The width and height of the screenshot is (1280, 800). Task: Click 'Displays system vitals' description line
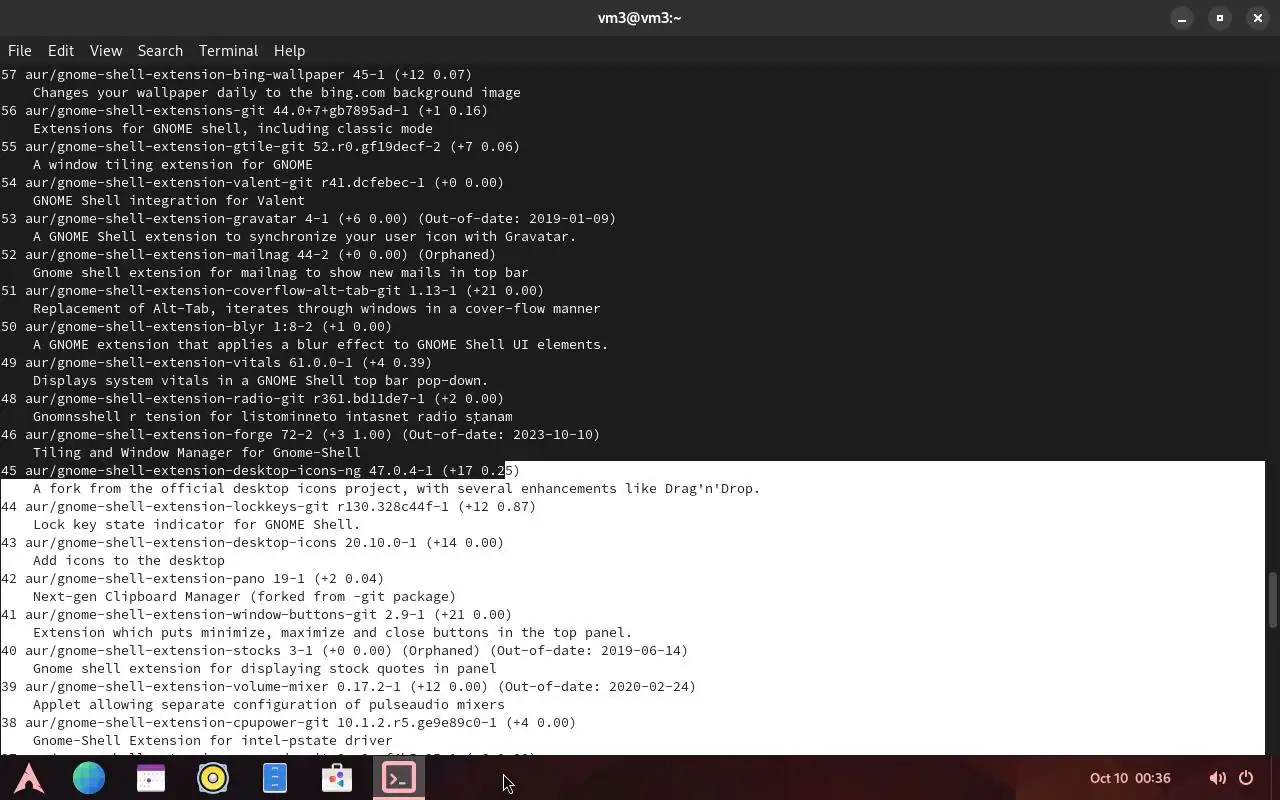(261, 381)
